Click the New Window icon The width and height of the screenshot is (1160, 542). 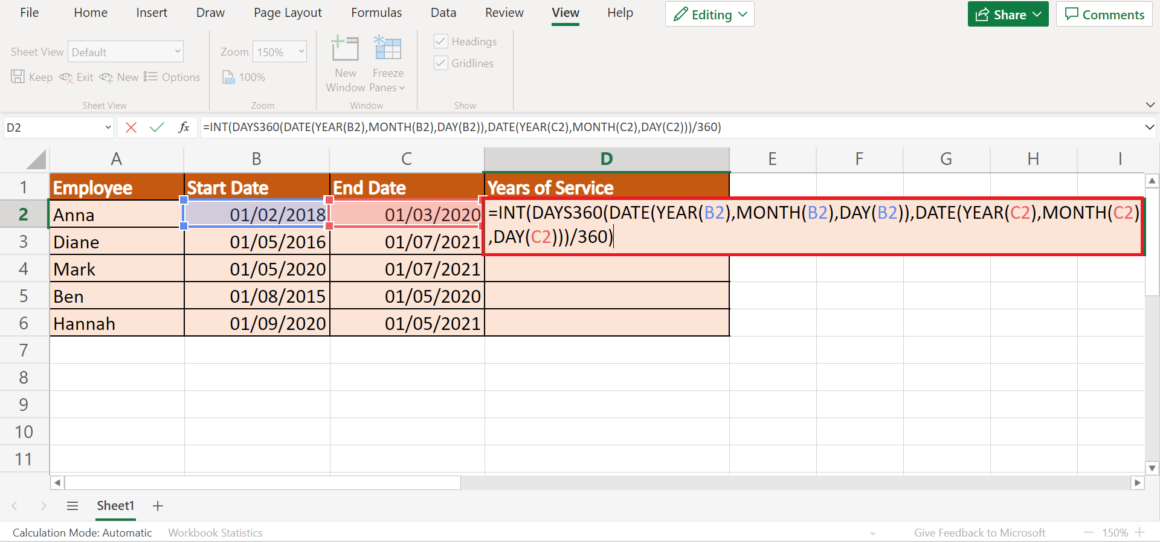click(345, 48)
